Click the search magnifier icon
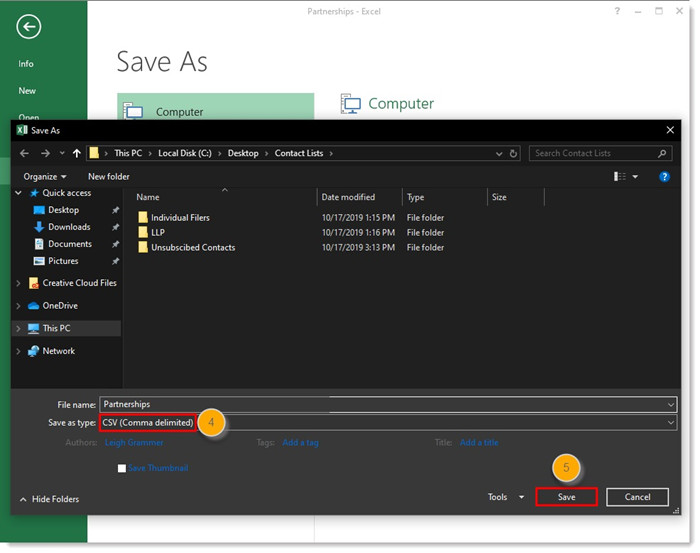This screenshot has width=700, height=553. tap(661, 153)
